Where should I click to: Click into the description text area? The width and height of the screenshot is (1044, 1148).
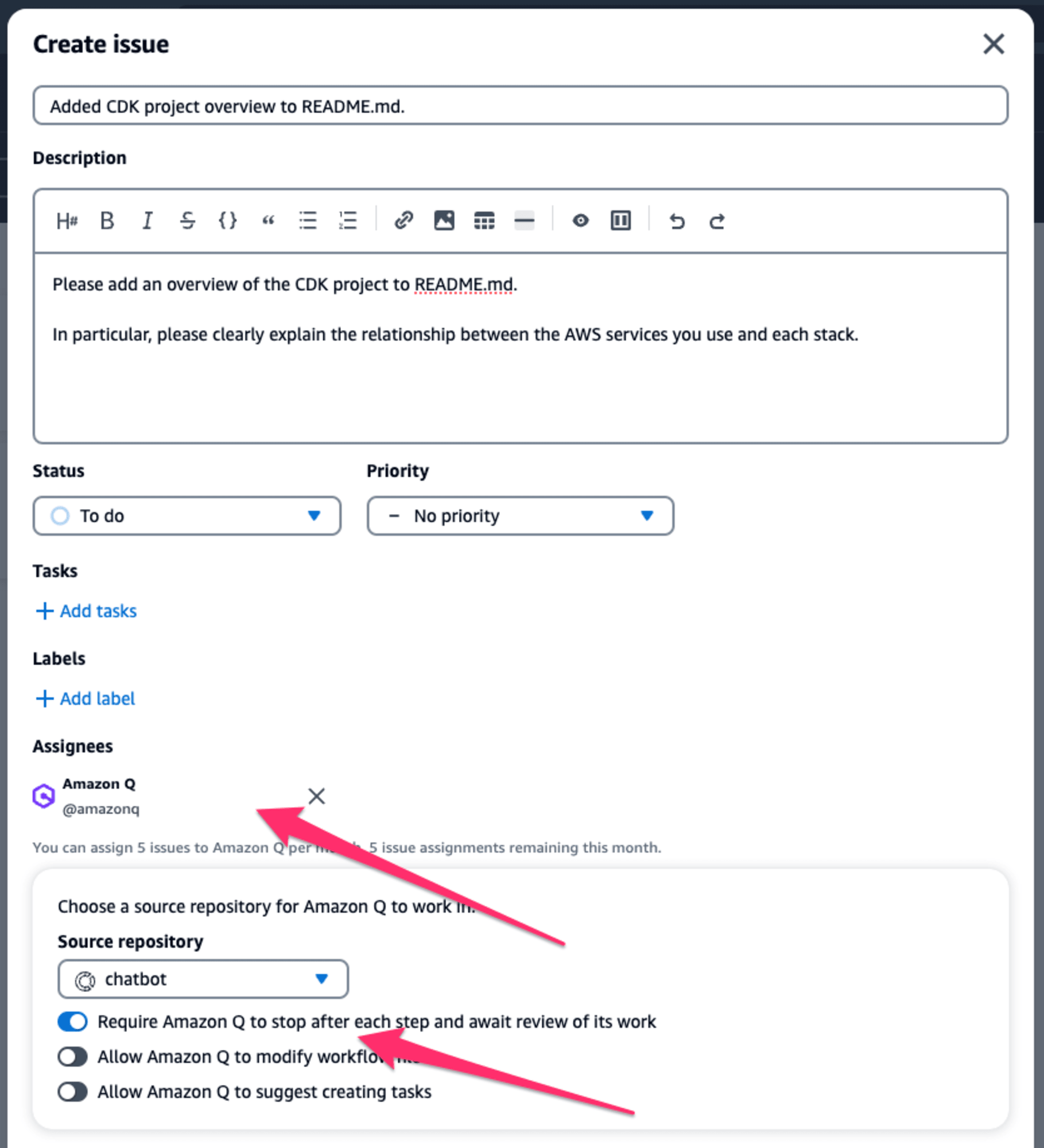521,348
